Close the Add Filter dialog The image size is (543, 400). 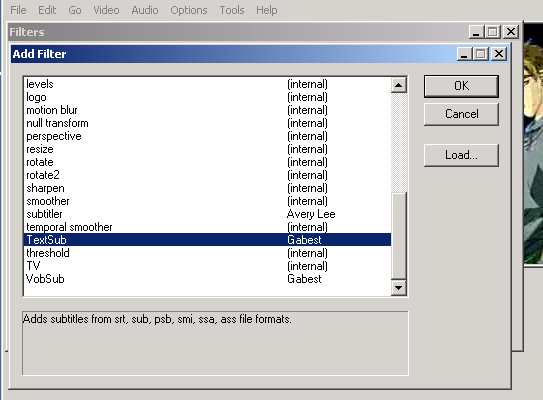click(x=499, y=54)
